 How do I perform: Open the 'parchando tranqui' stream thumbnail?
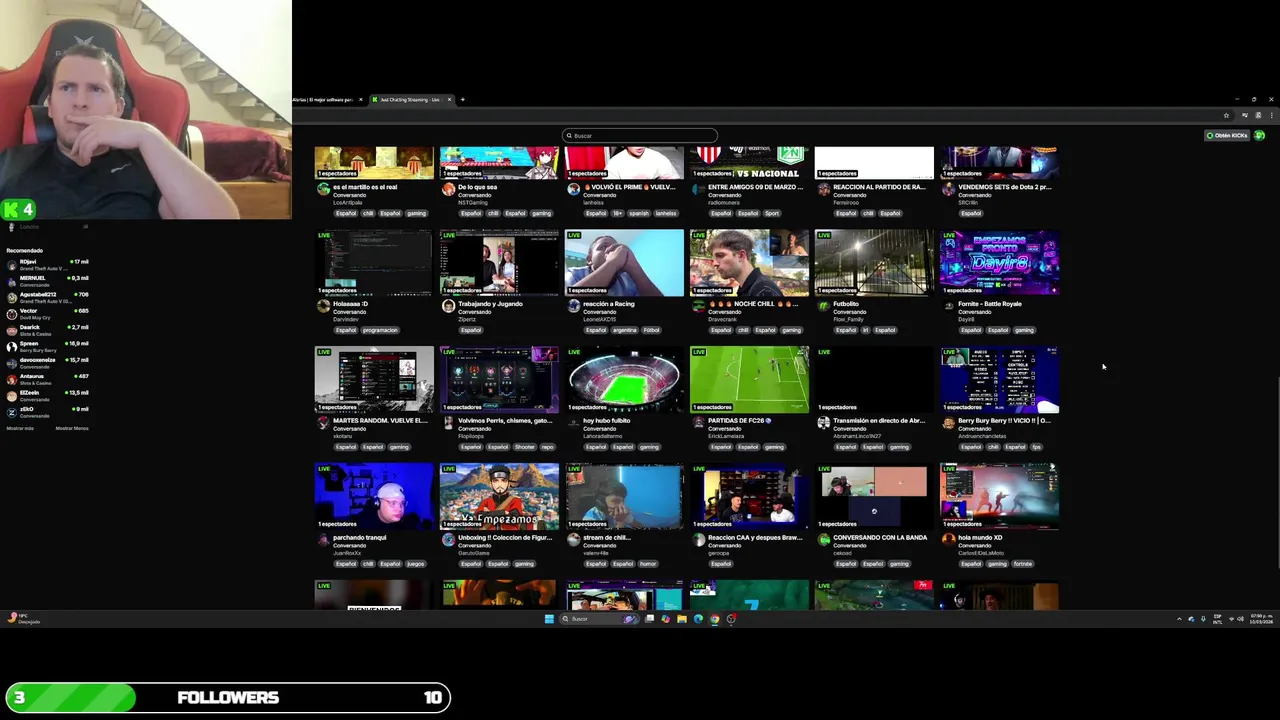click(x=374, y=497)
